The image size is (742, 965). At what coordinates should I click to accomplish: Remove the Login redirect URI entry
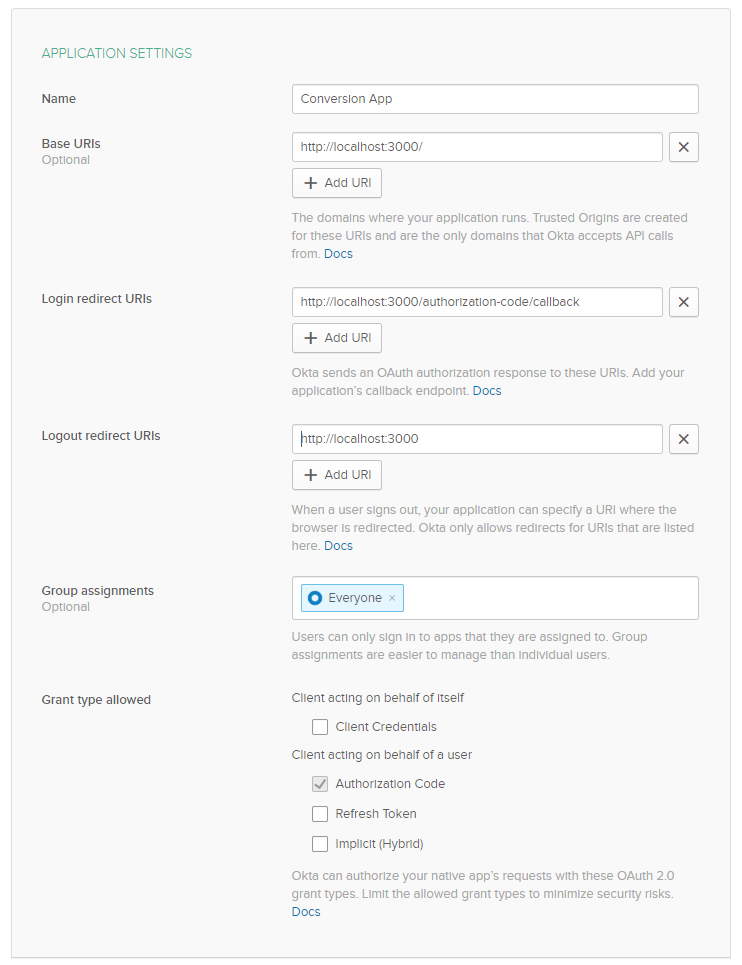coord(683,302)
